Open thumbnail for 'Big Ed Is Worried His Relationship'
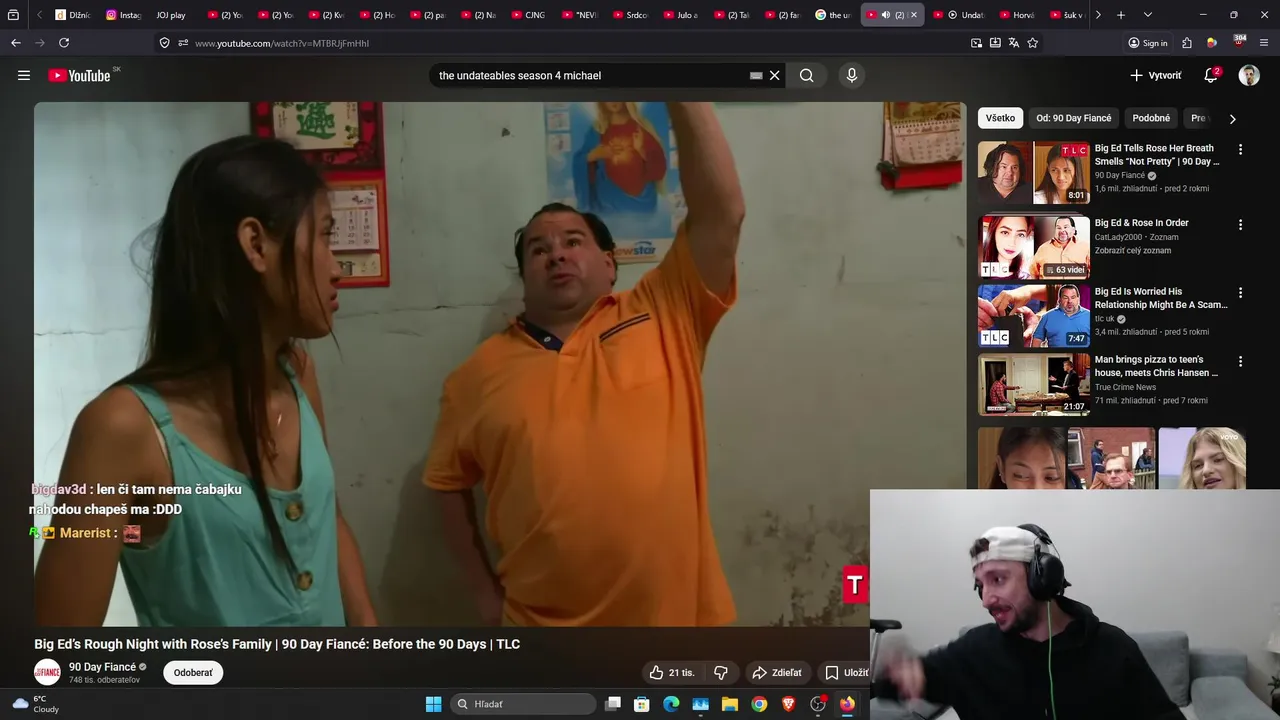The image size is (1280, 720). point(1034,315)
